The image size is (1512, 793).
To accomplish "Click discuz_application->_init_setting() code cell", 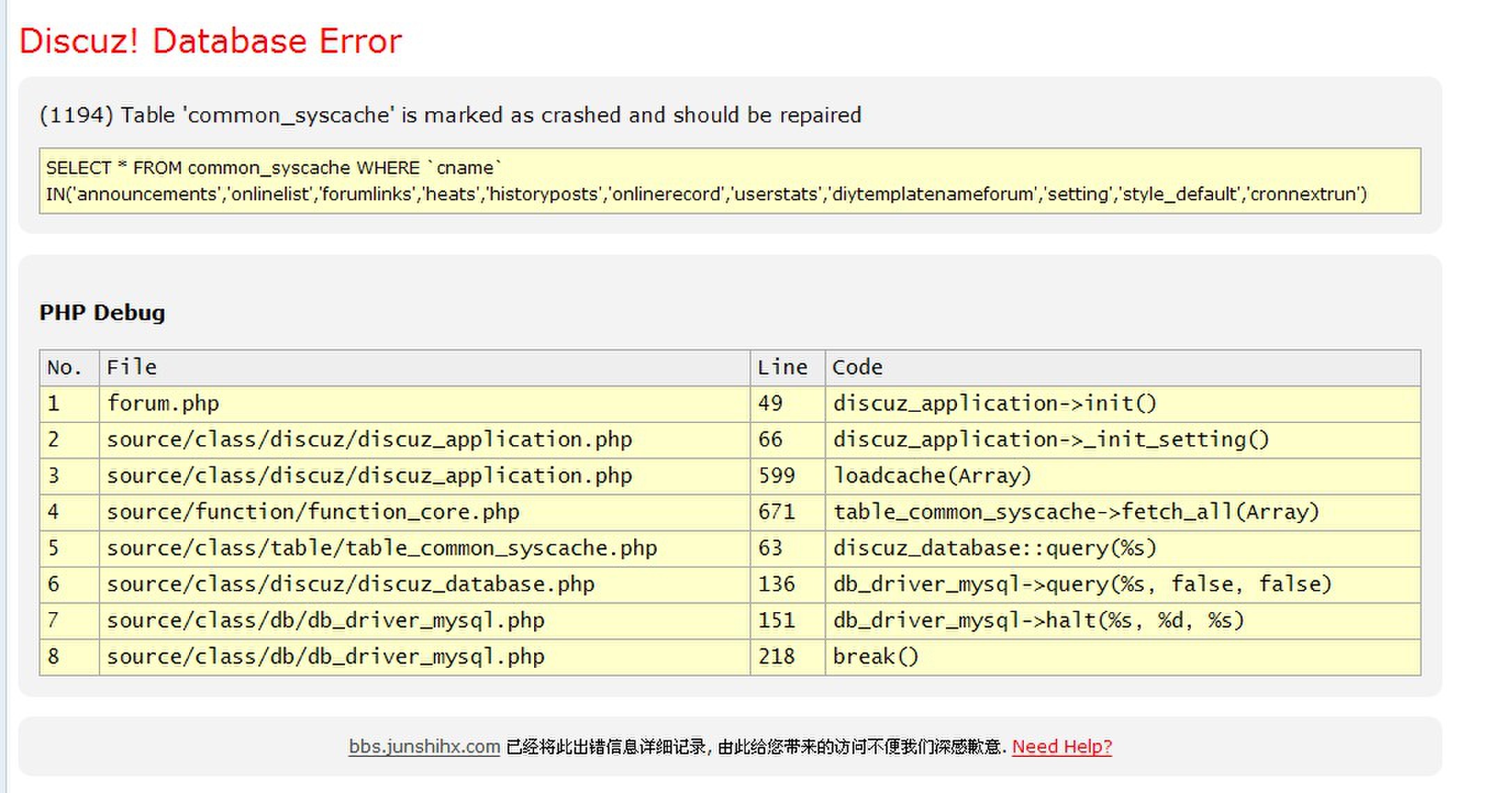I will tap(1123, 440).
